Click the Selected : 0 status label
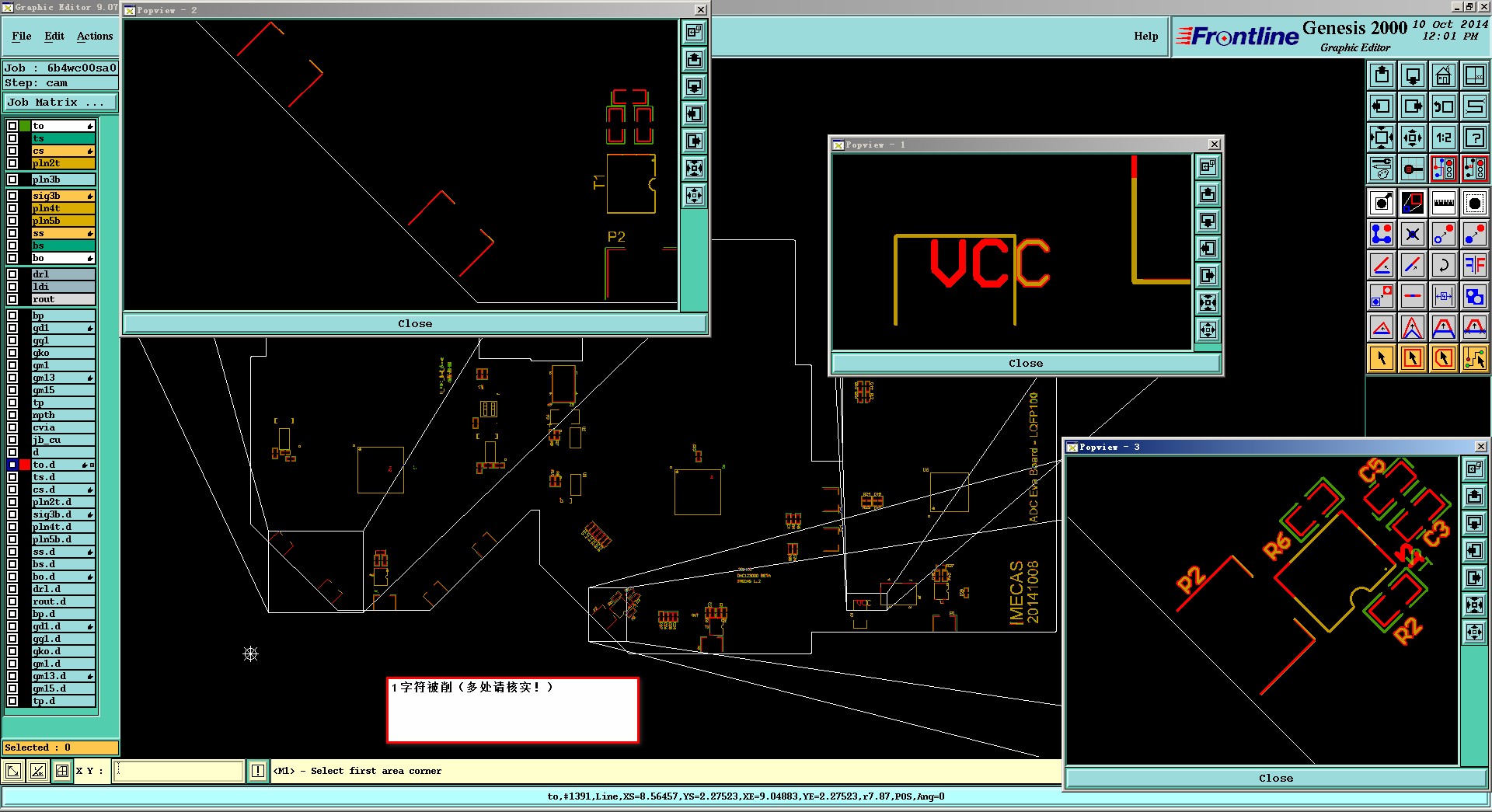Viewport: 1492px width, 812px height. click(x=61, y=748)
